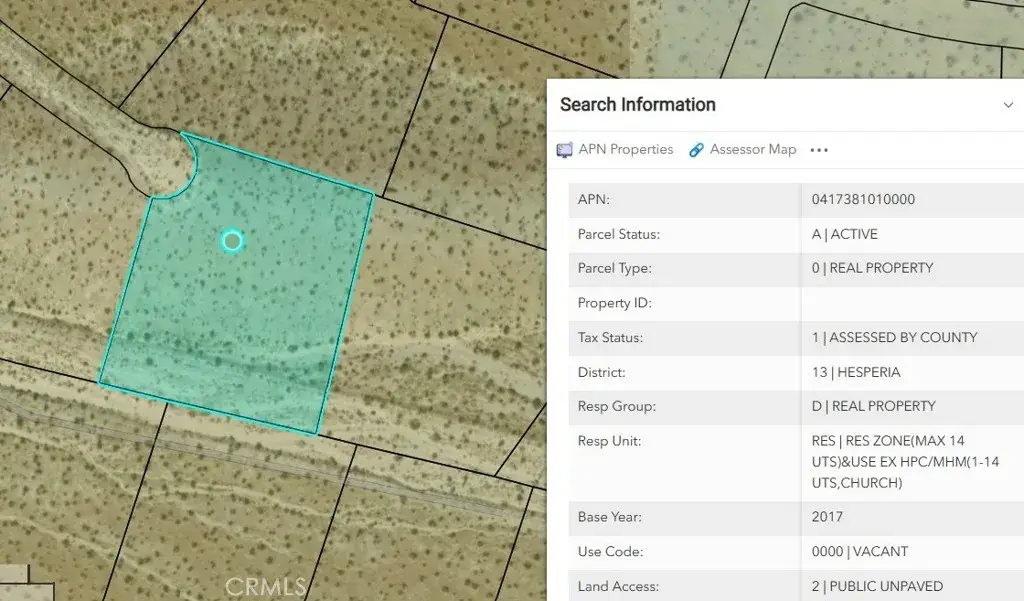
Task: Select the APN value 0417381010000
Action: pyautogui.click(x=863, y=199)
